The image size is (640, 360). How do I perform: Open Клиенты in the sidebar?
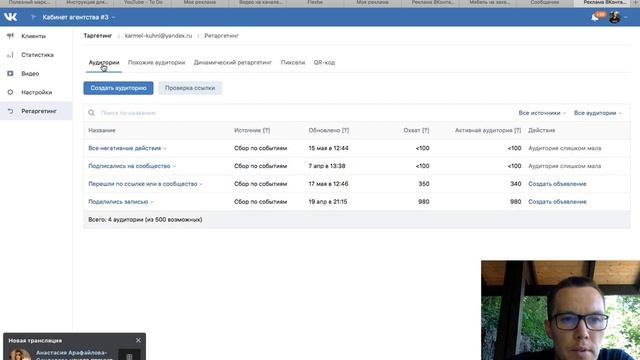click(33, 36)
